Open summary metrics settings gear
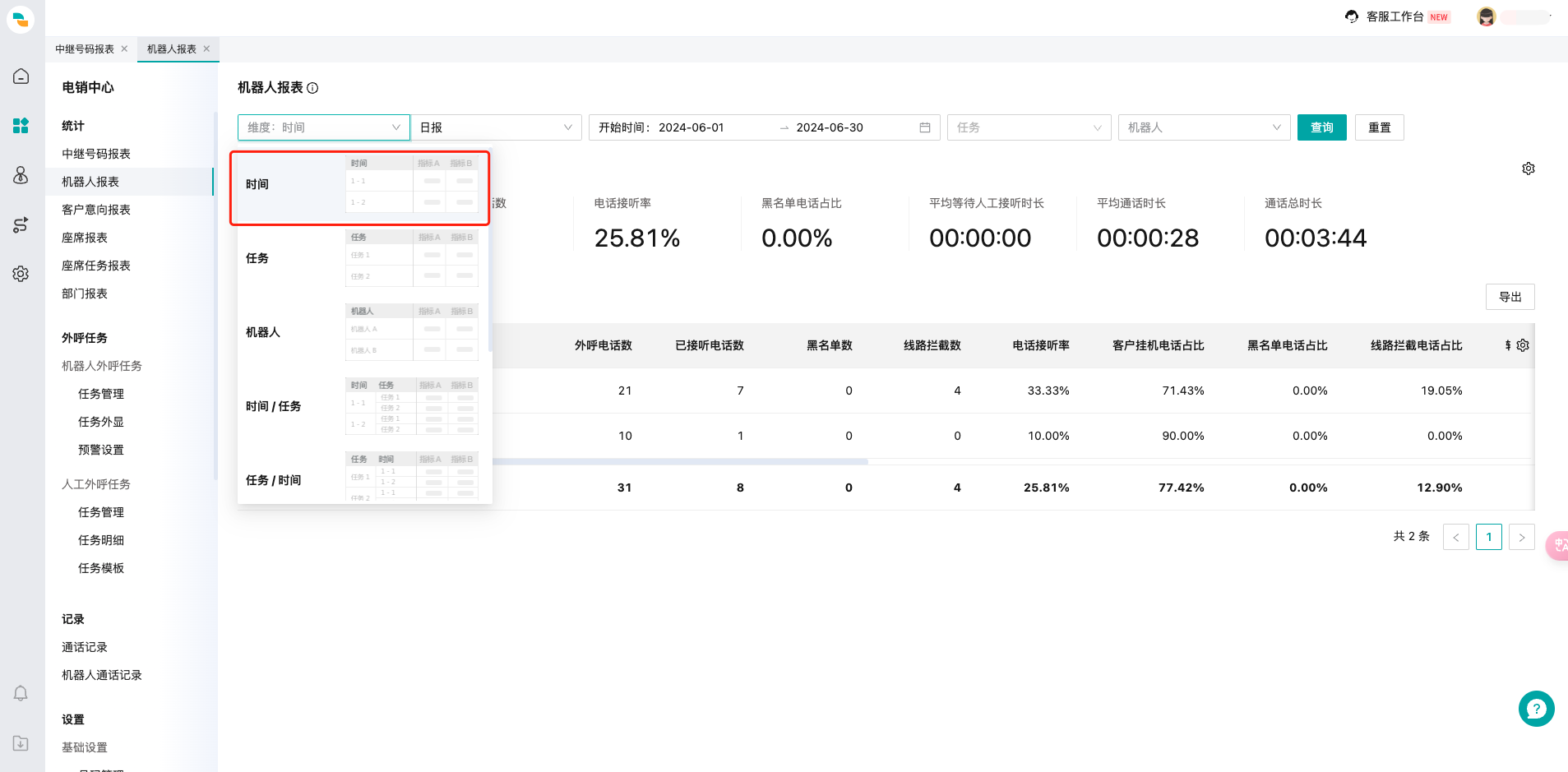The height and width of the screenshot is (772, 1568). point(1529,169)
